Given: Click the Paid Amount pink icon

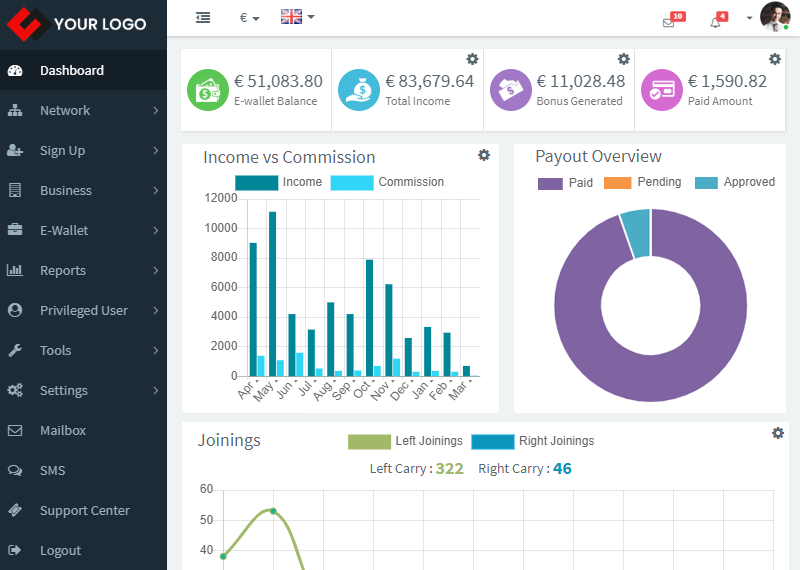Looking at the screenshot, I should click(661, 90).
